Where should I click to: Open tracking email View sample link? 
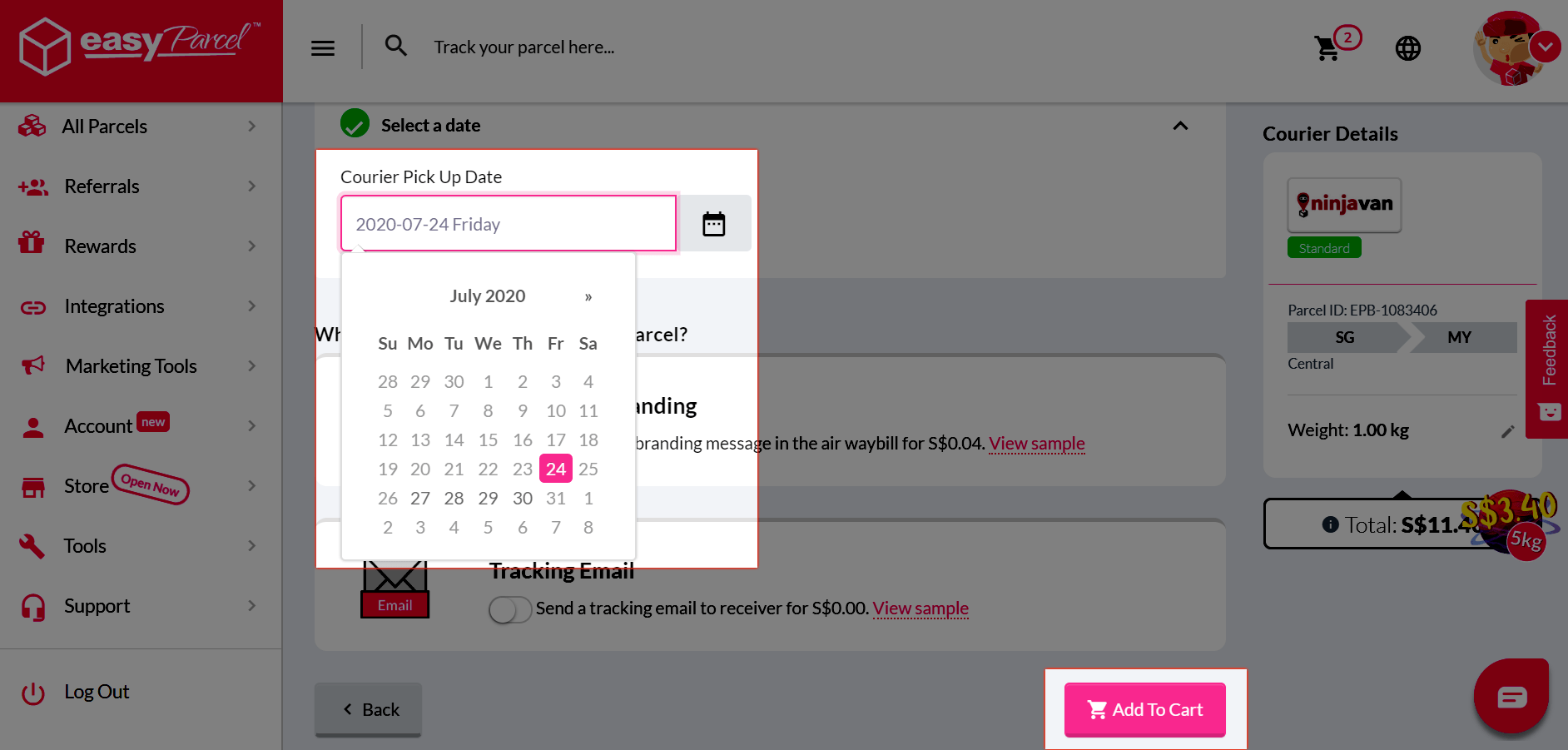coord(920,608)
